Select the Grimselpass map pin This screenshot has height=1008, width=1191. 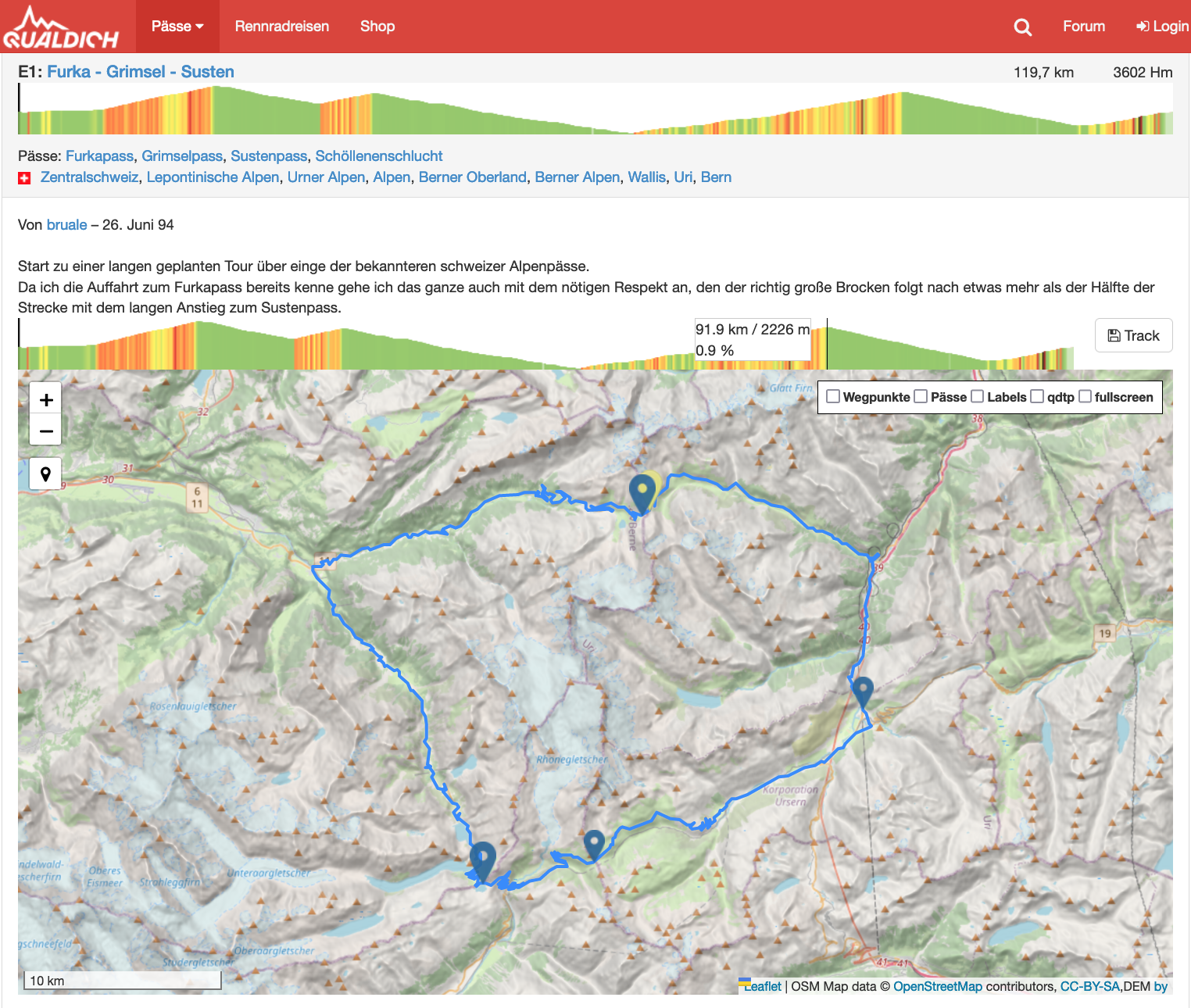[483, 859]
